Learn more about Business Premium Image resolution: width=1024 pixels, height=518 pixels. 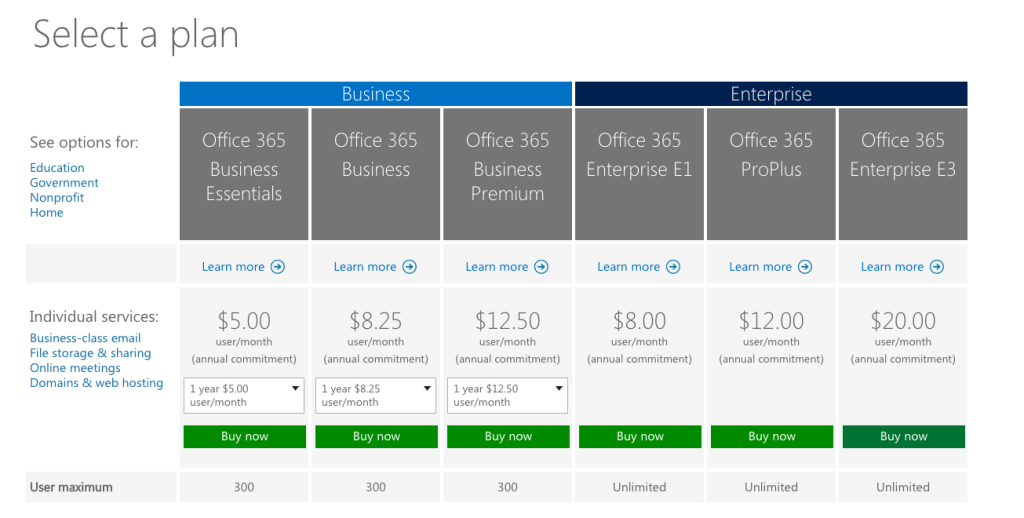[497, 267]
